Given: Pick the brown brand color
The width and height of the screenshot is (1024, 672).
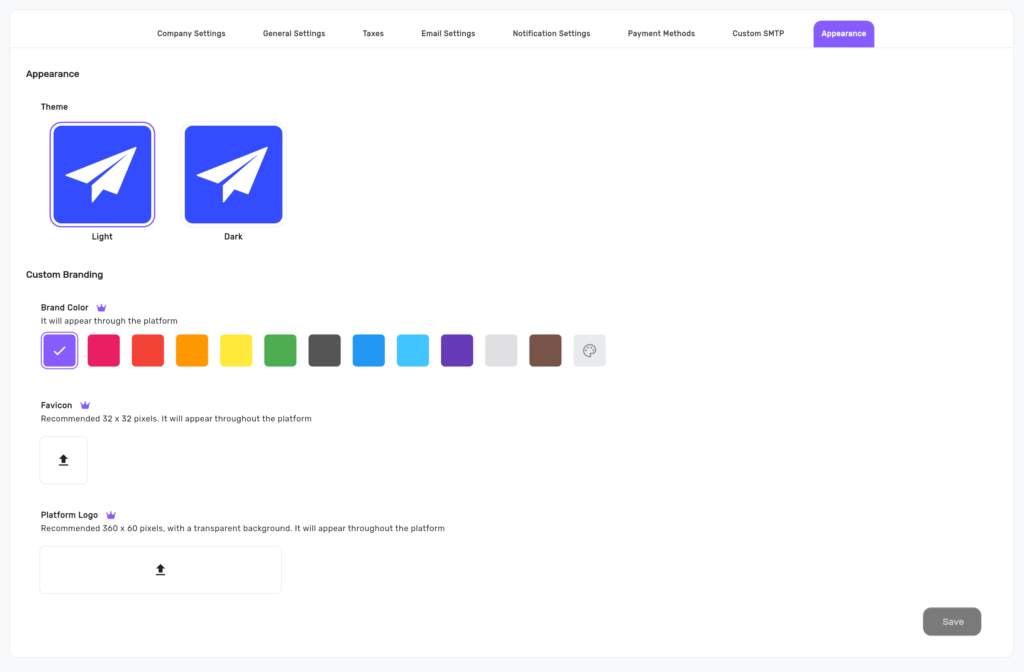Looking at the screenshot, I should pyautogui.click(x=545, y=351).
